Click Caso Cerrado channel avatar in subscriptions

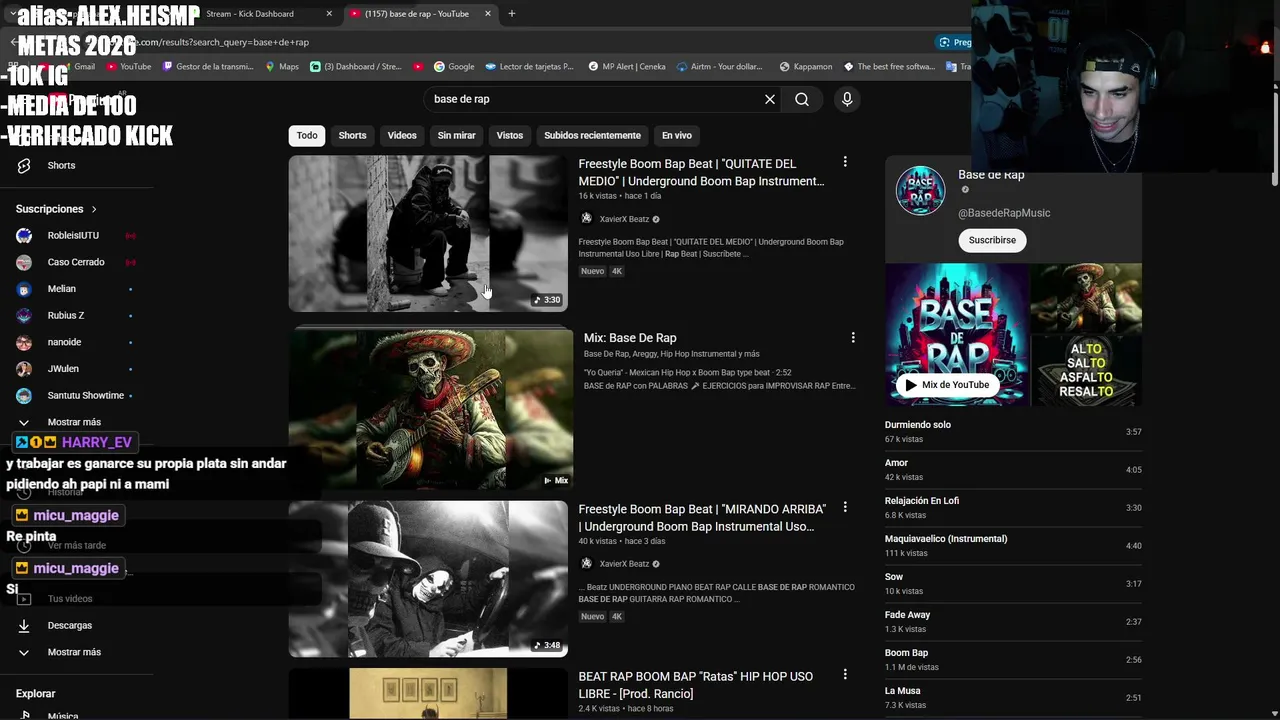24,262
